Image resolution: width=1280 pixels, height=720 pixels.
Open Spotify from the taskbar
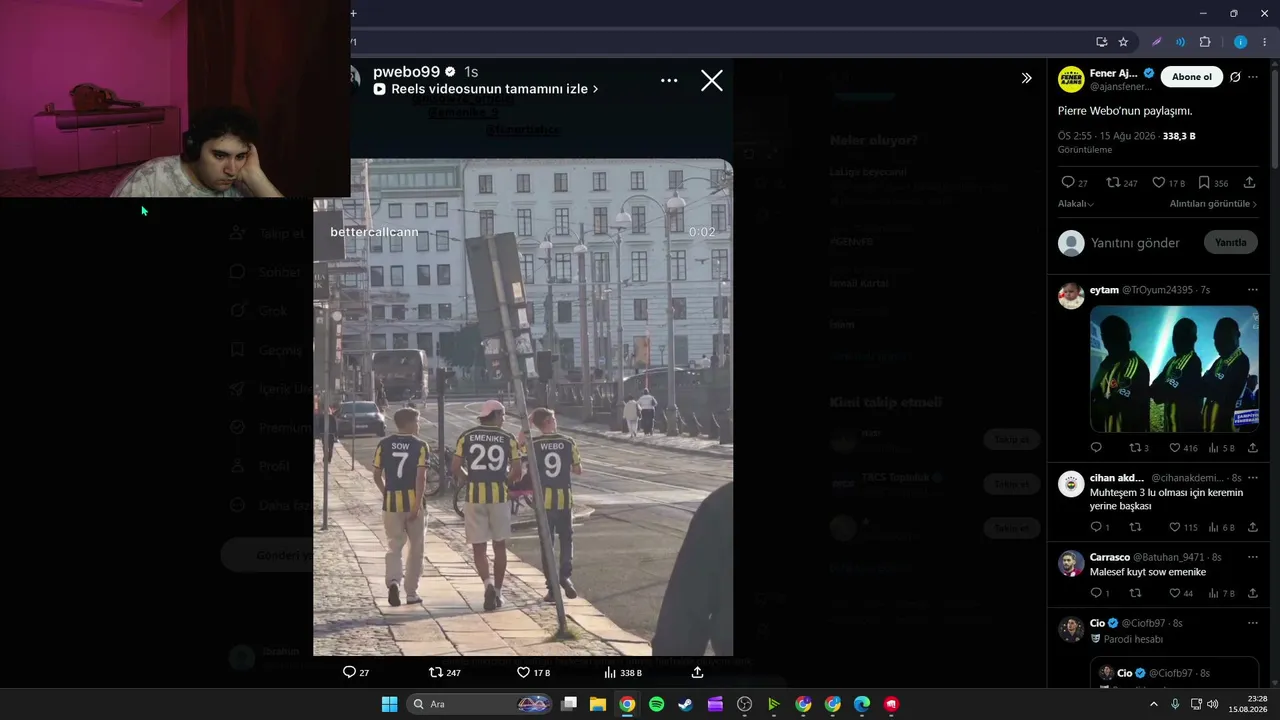tap(656, 704)
